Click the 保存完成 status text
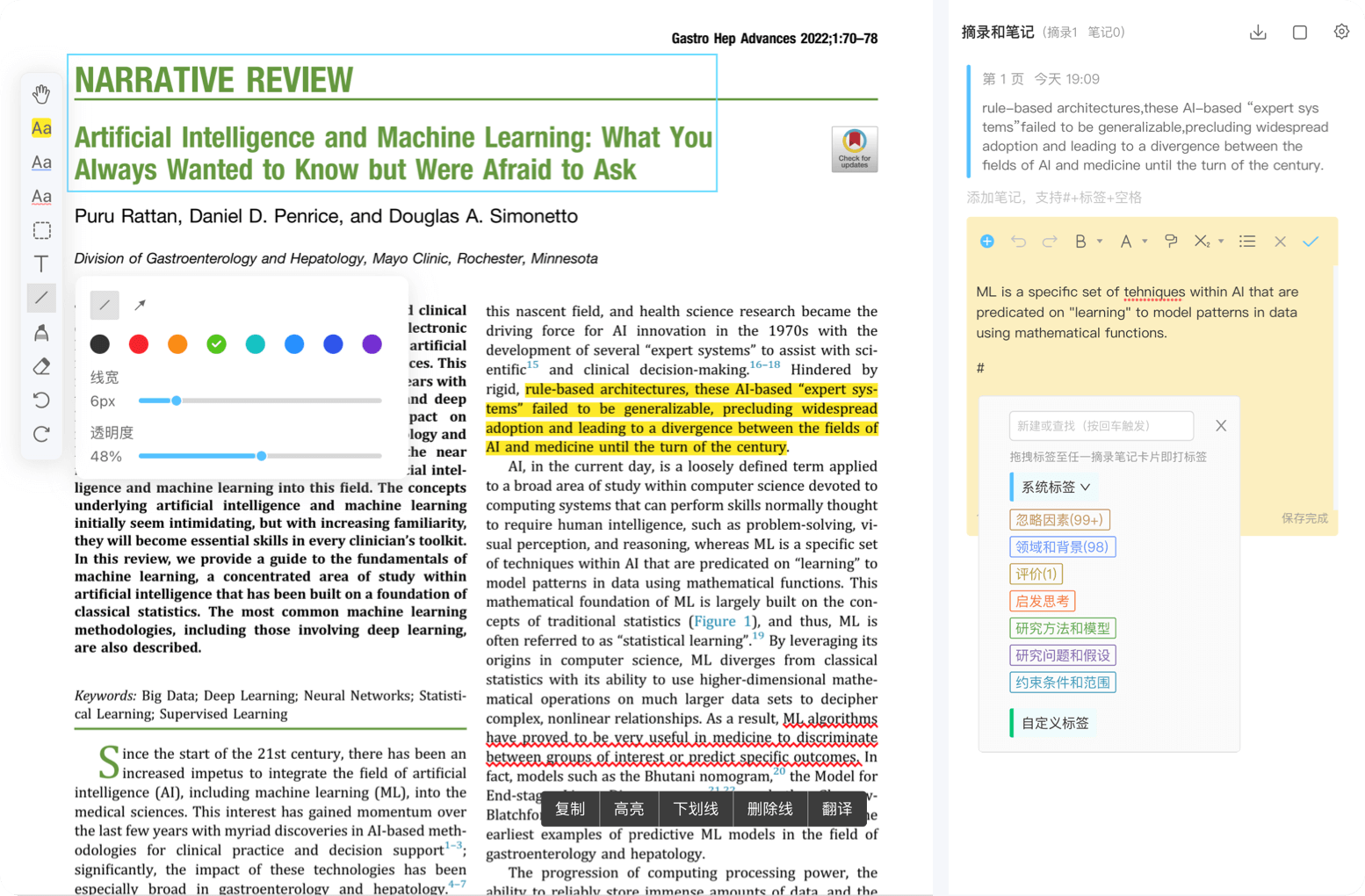The image size is (1365, 896). pos(1304,518)
